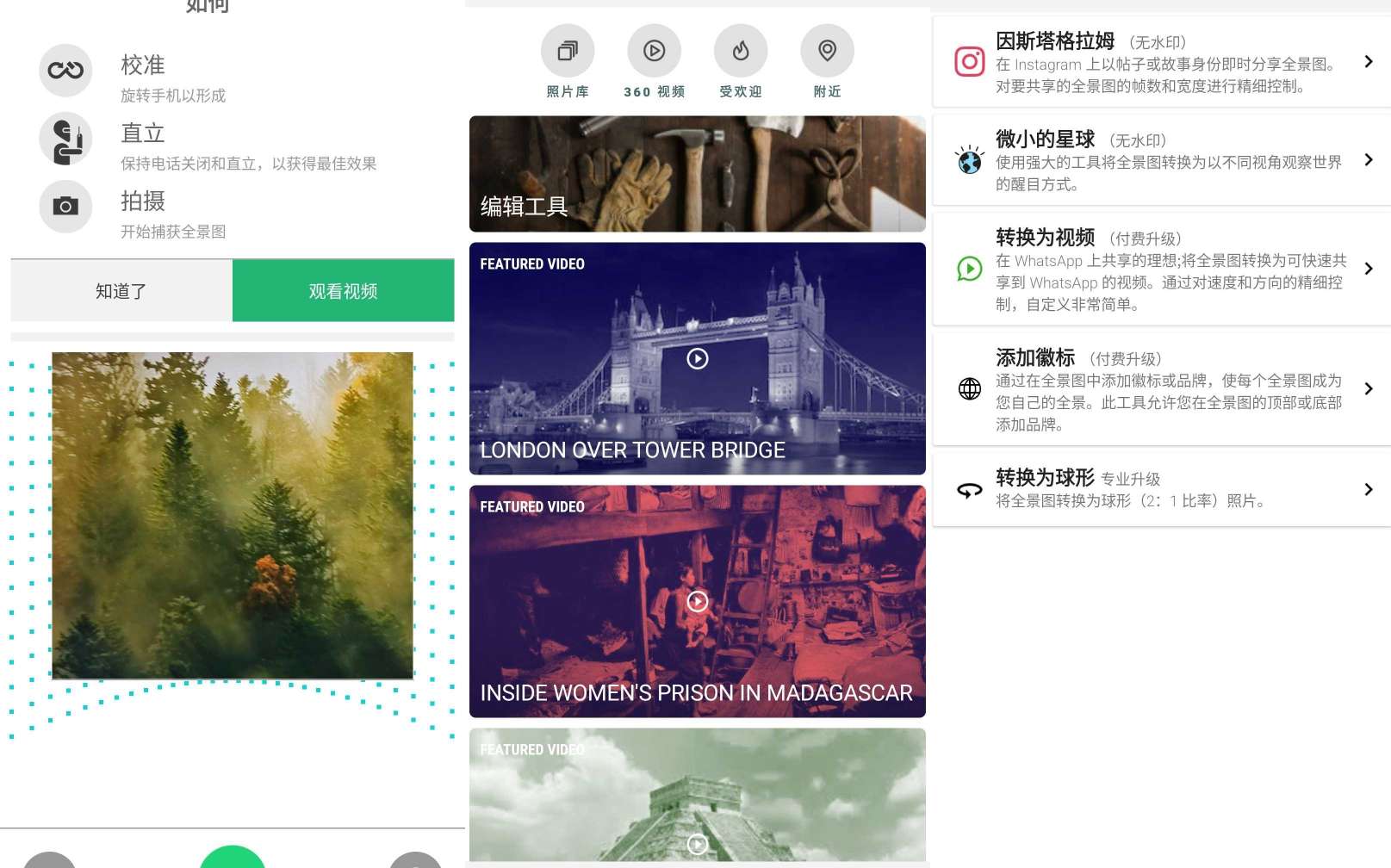Viewport: 1391px width, 868px height.
Task: Play the Inside Women's Prison in Madagascar video
Action: pos(698,601)
